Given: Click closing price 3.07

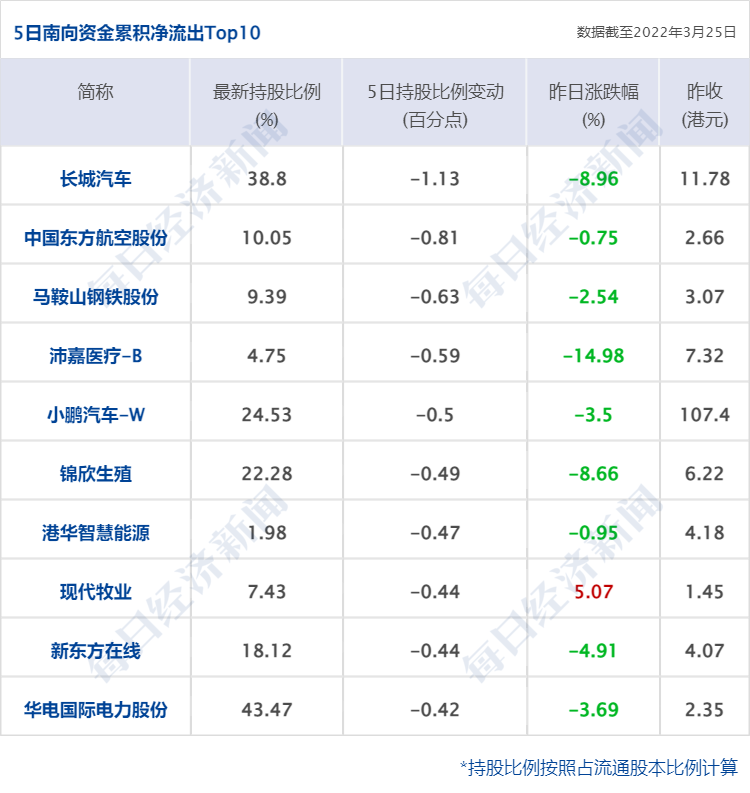Looking at the screenshot, I should [705, 297].
